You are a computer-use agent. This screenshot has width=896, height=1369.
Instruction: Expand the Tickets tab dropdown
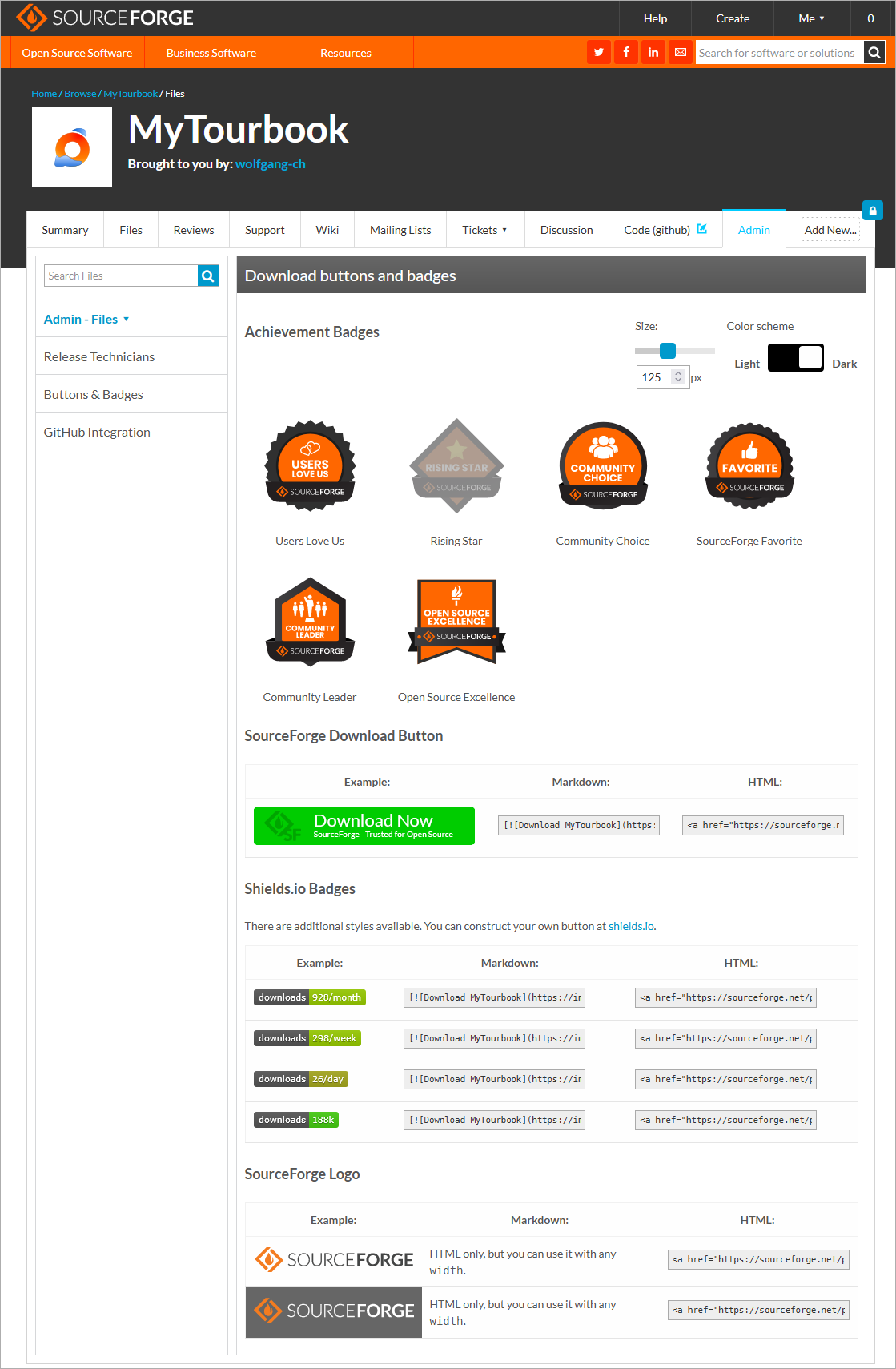point(484,230)
